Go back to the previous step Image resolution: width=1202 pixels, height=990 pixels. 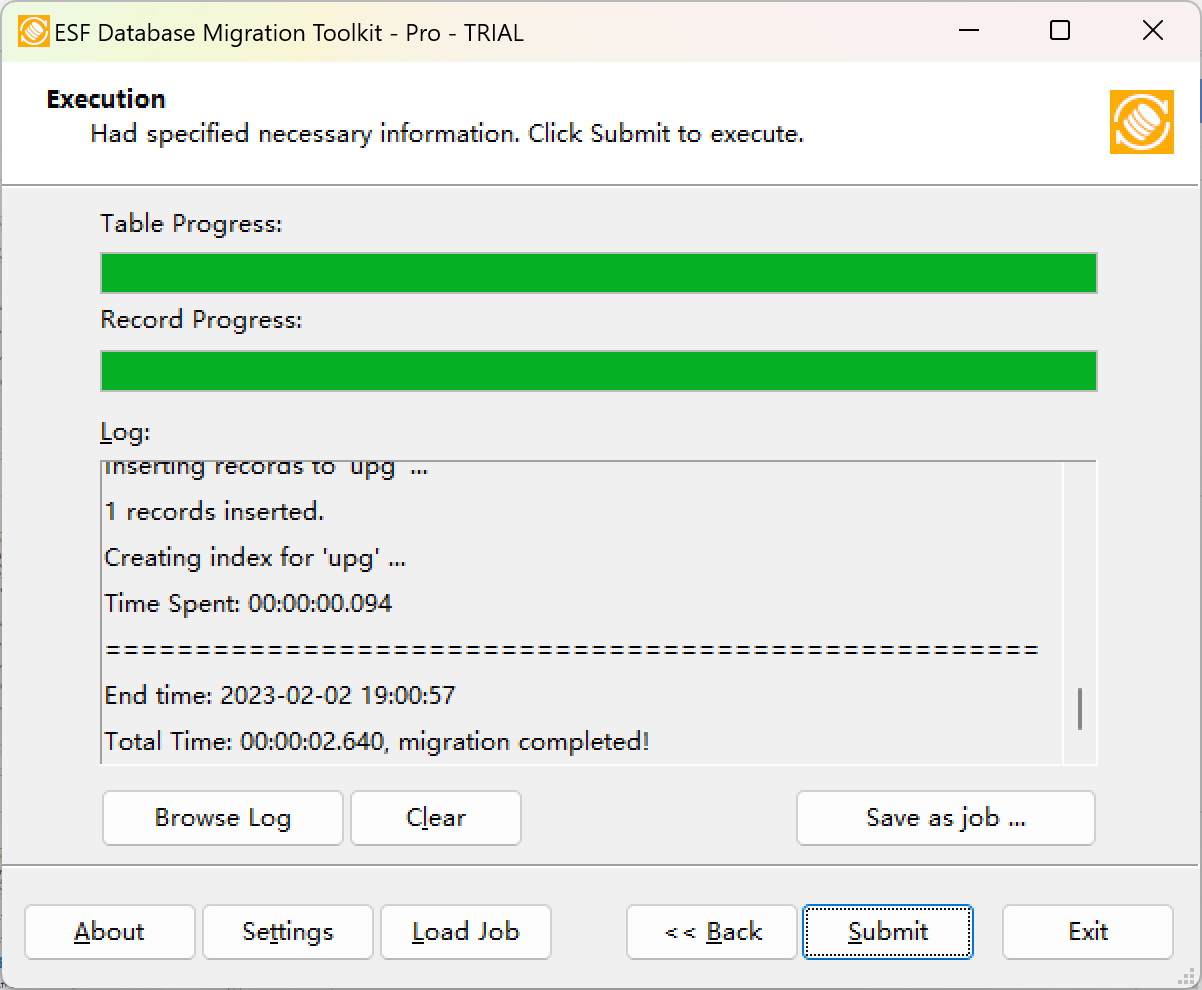711,931
